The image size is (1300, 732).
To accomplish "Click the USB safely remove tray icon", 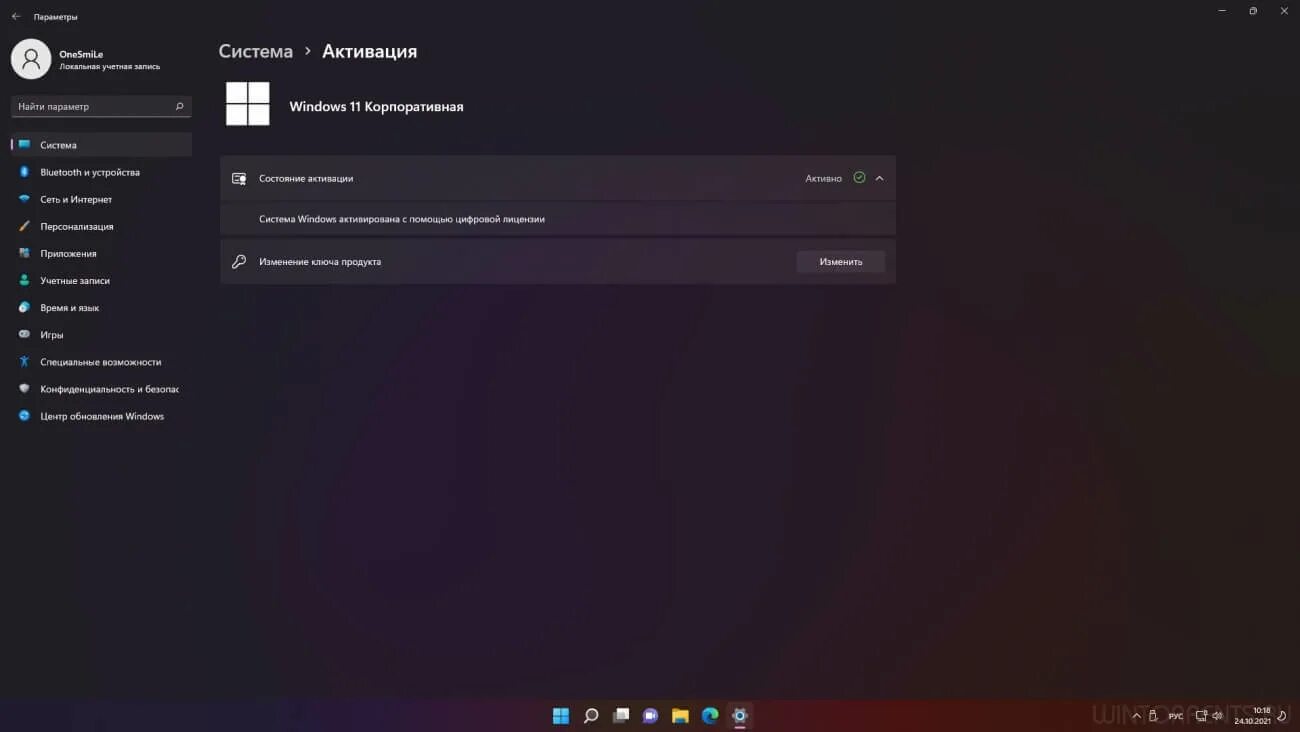I will 1154,716.
